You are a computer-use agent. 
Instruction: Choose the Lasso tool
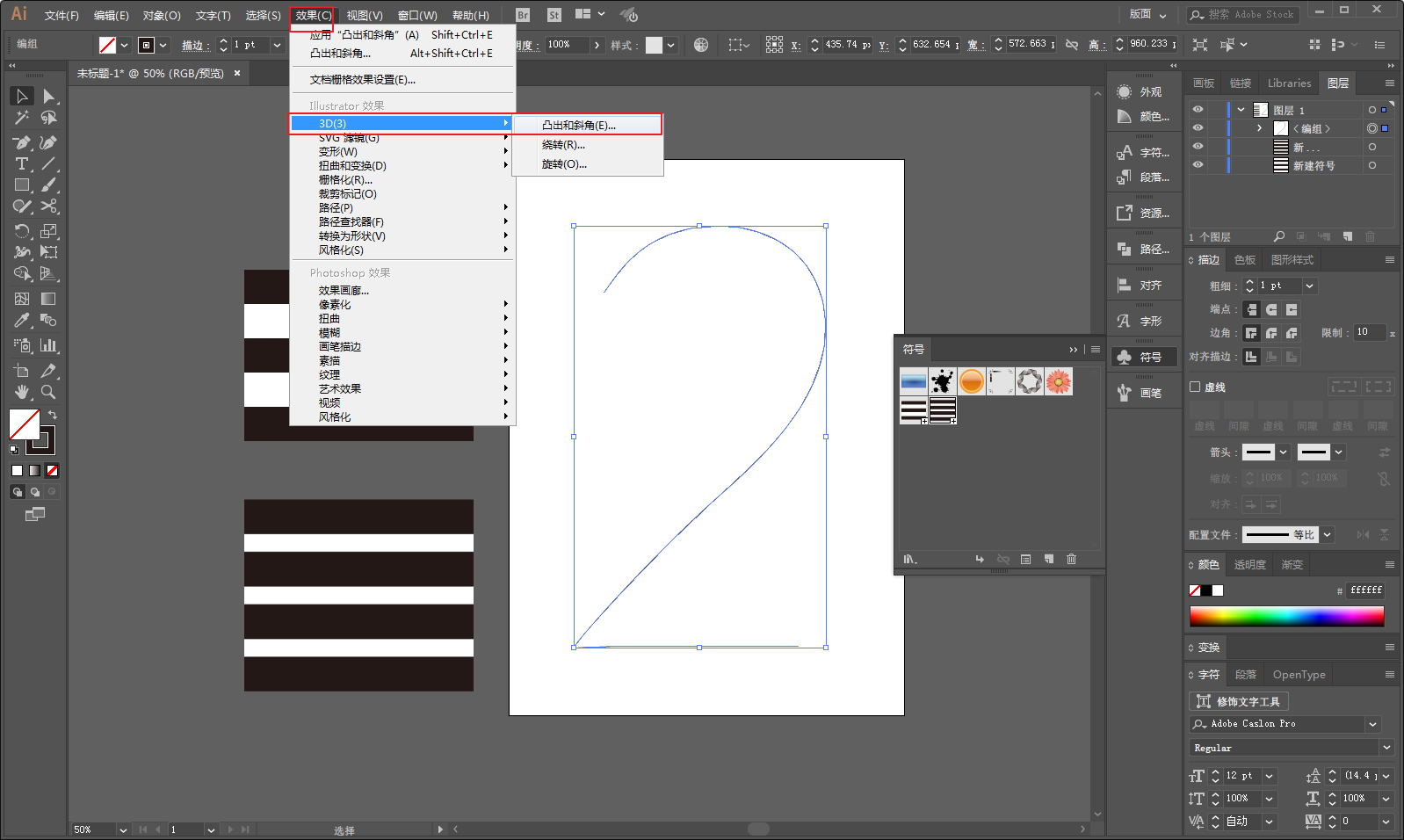tap(49, 118)
